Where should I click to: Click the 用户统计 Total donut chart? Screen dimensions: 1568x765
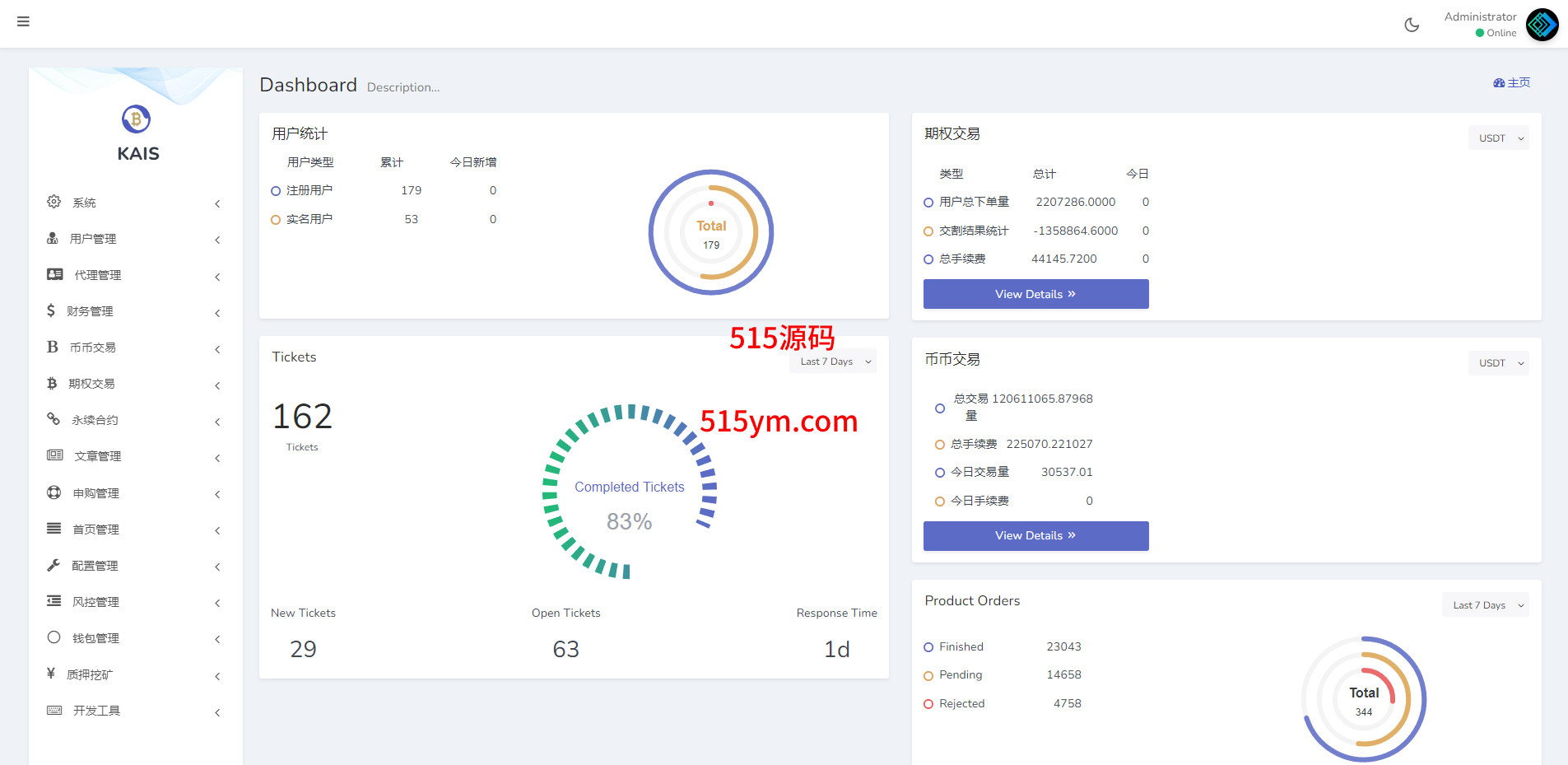(711, 232)
